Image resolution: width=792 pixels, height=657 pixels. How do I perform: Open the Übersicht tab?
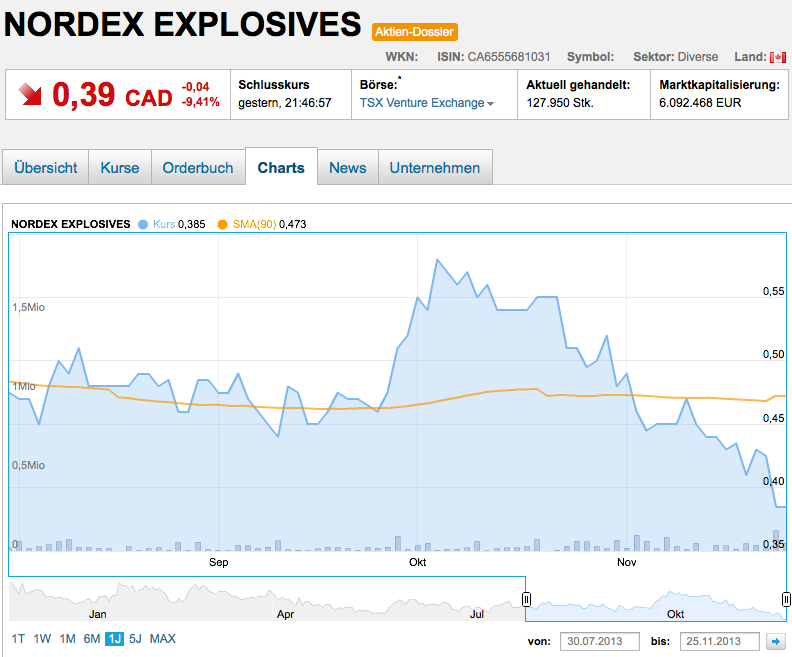(45, 168)
